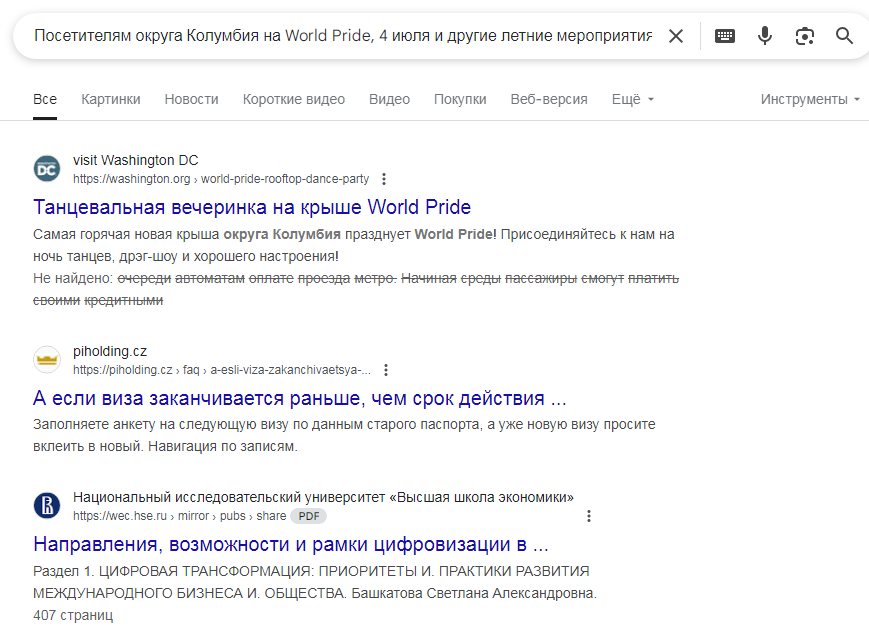Image resolution: width=869 pixels, height=639 pixels.
Task: Click the piholding.cz faq URL breadcrumb
Action: (x=222, y=370)
